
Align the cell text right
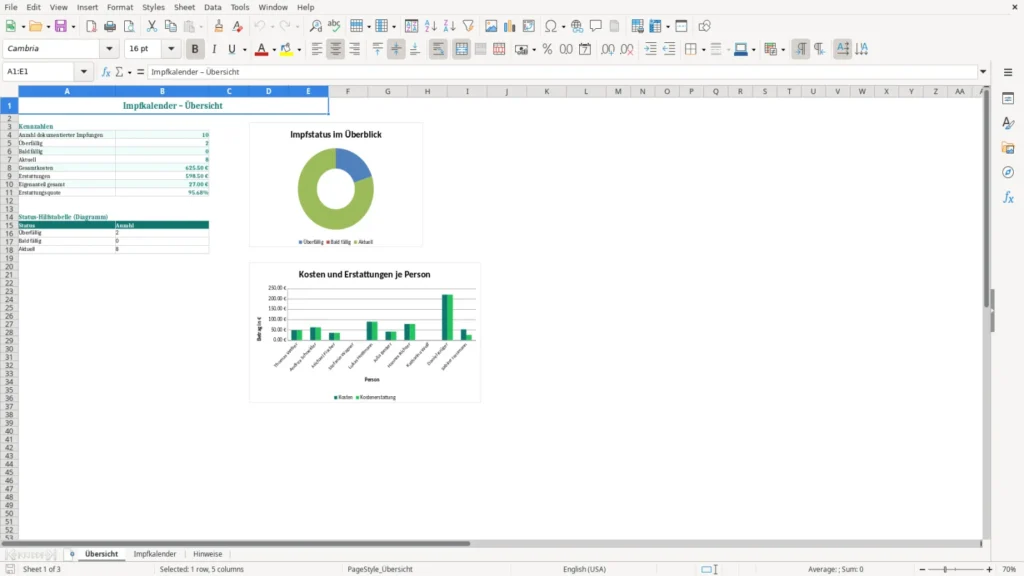tap(355, 49)
